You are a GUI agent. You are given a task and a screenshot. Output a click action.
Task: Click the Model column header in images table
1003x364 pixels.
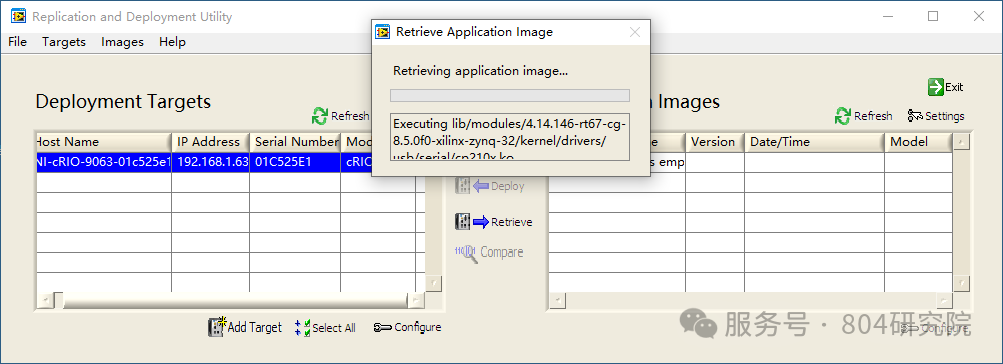919,142
